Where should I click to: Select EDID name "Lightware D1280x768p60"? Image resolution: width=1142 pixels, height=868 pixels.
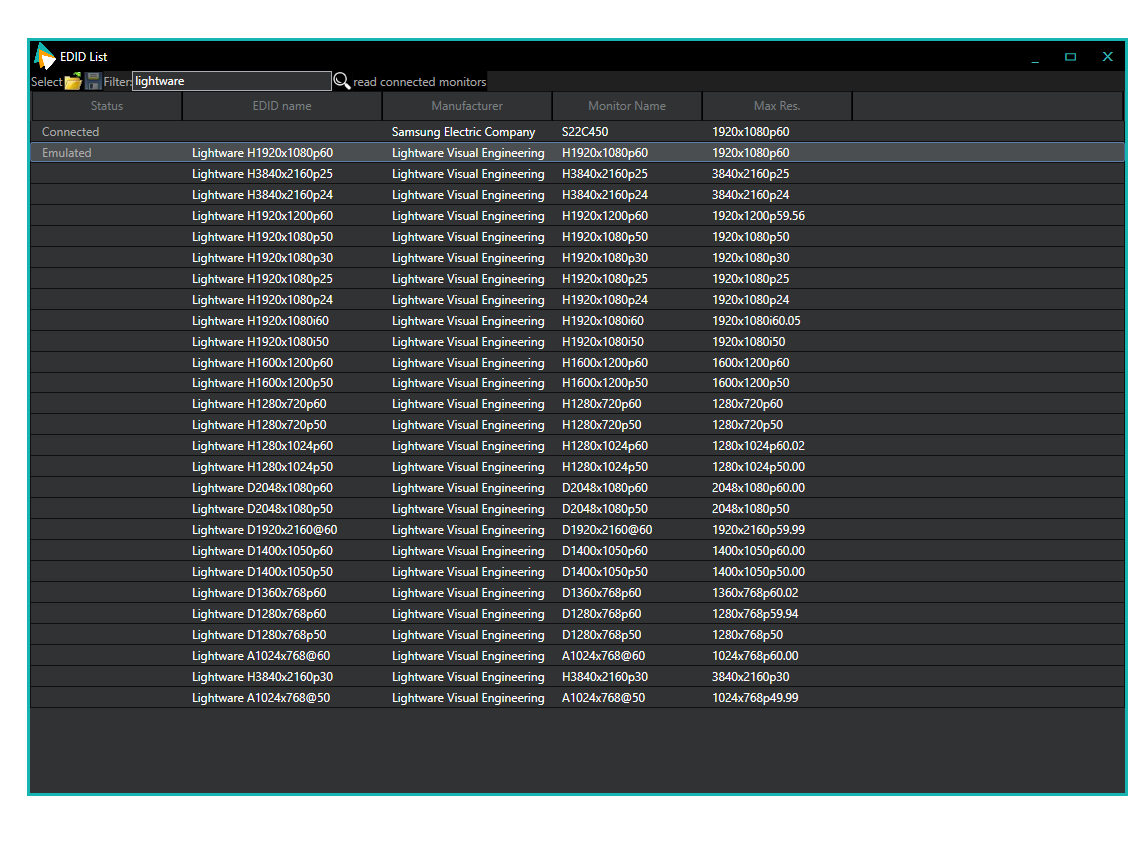259,615
